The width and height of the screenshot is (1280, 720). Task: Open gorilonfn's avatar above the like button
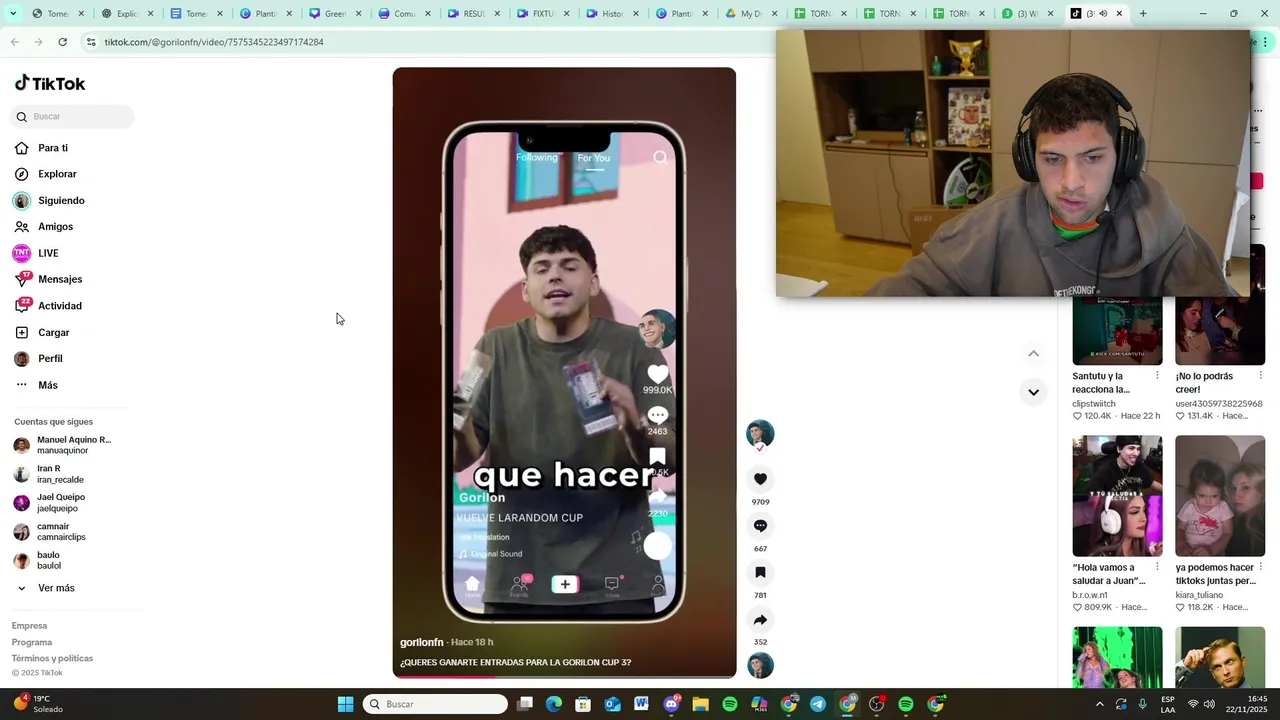pos(760,434)
